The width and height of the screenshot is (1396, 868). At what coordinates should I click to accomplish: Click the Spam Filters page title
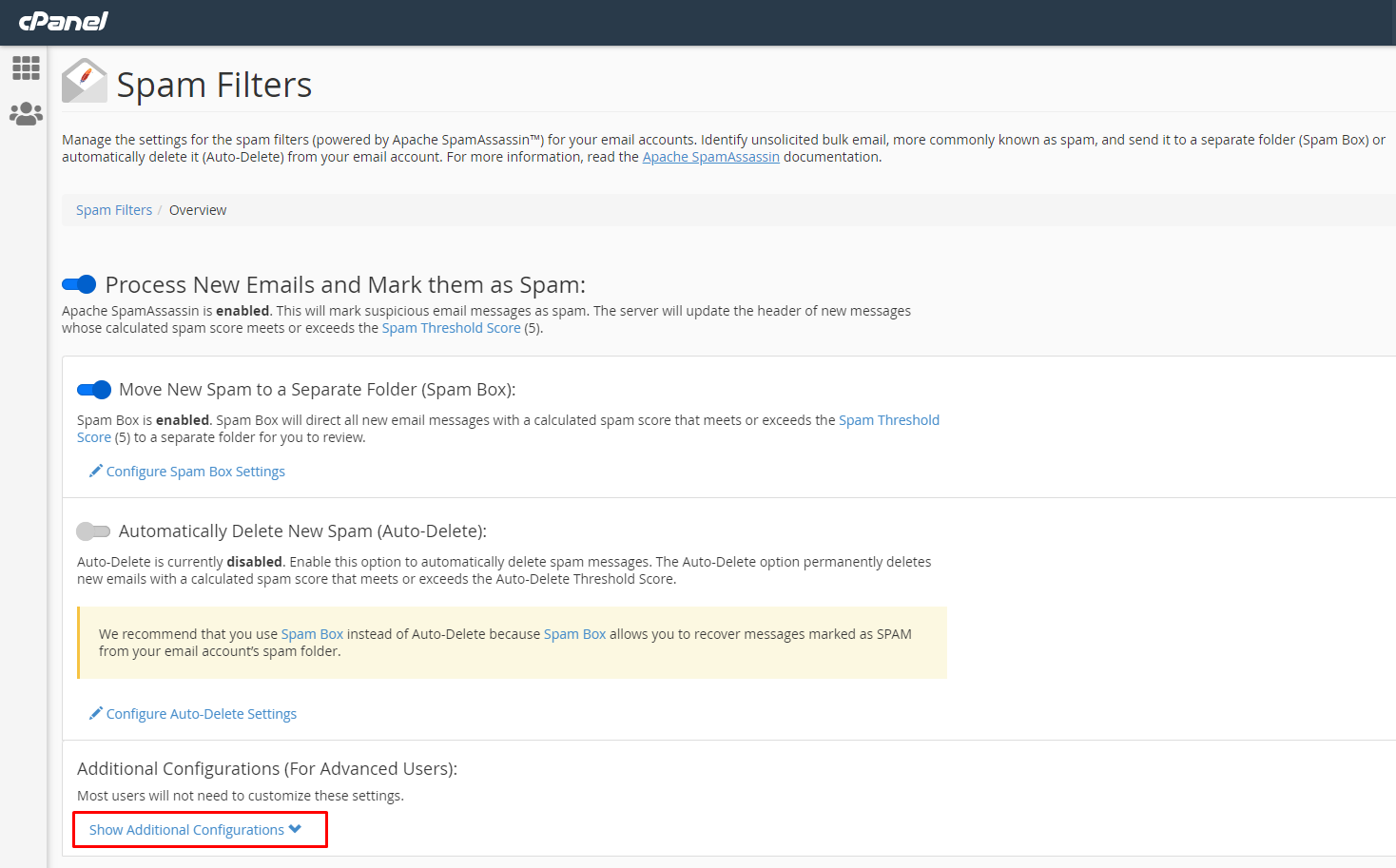coord(214,85)
